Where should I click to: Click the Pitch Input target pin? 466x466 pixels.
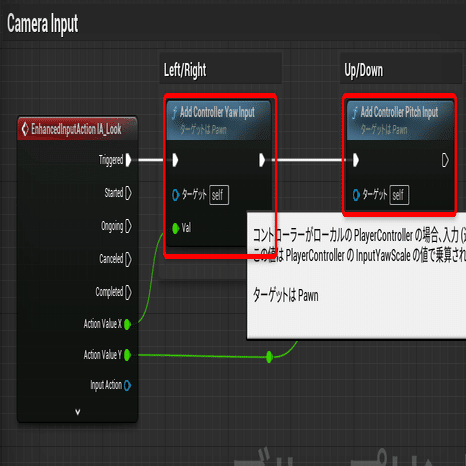coord(356,195)
